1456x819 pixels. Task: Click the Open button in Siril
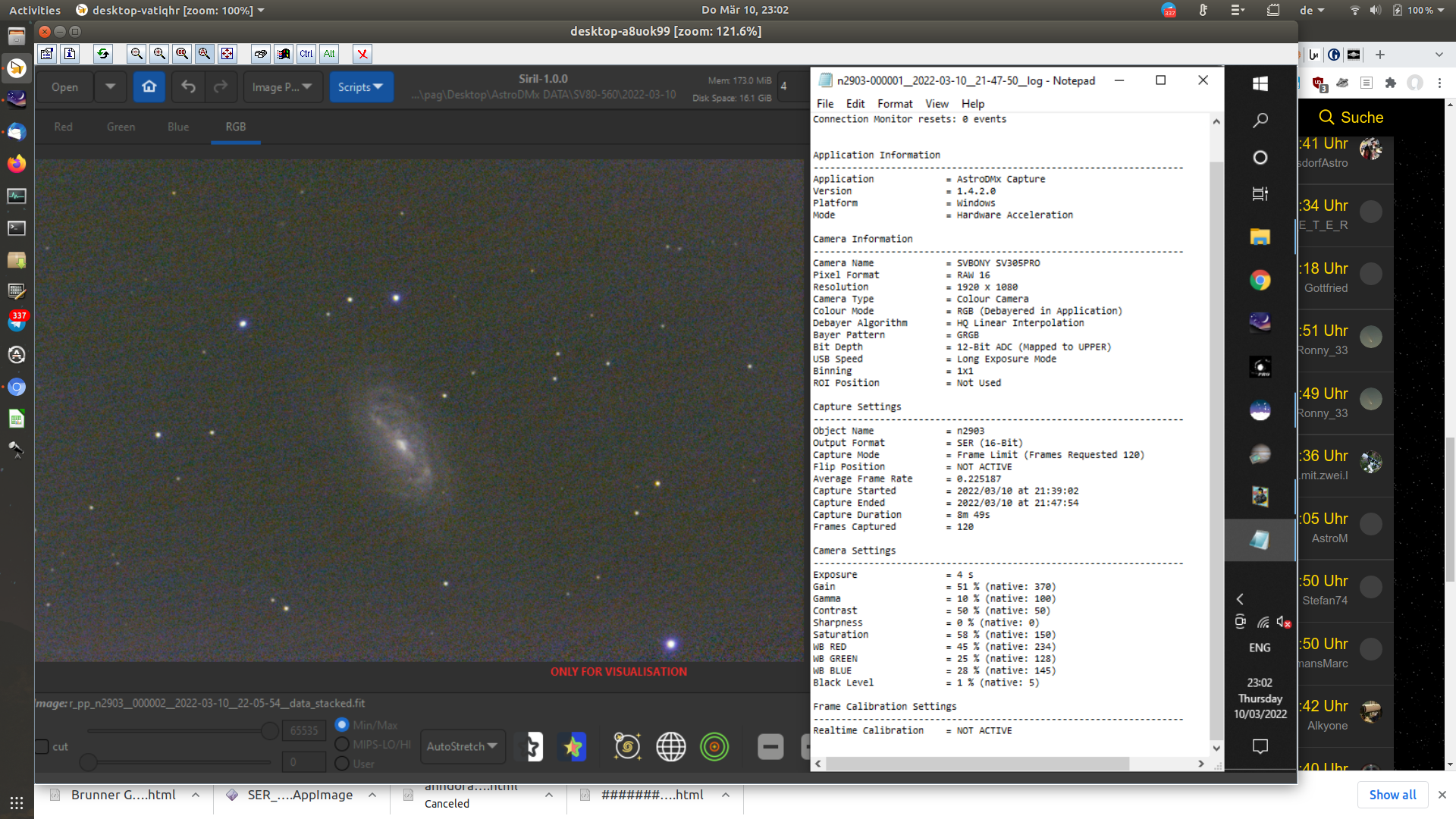coord(65,87)
